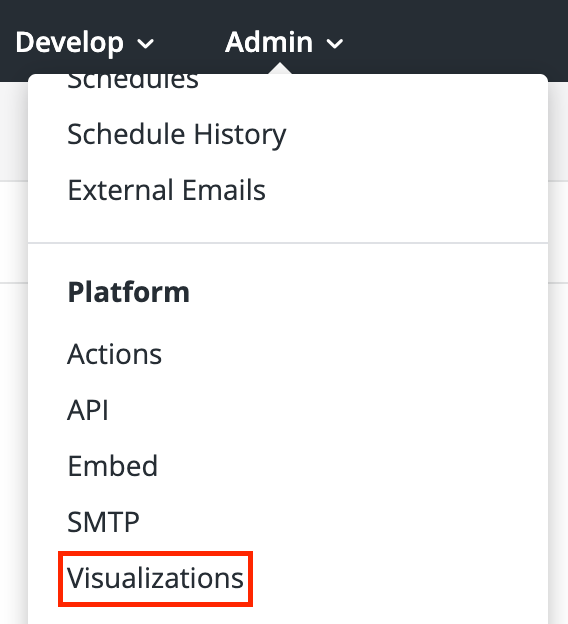Go to External Emails
Screen dimensions: 568x624
tap(166, 190)
